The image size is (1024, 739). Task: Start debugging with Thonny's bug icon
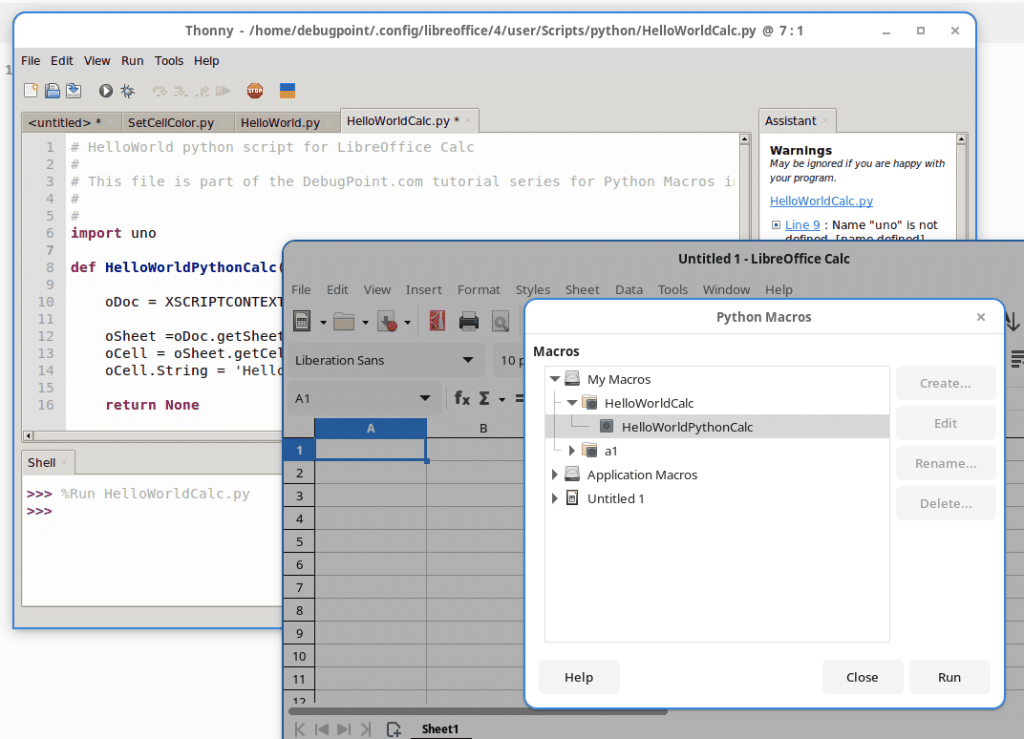(126, 90)
